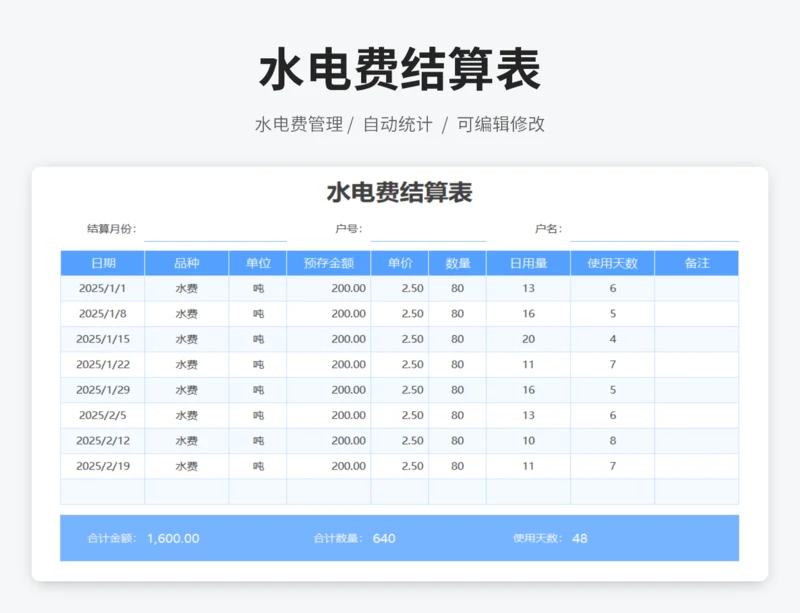Click total quantity 640 value
Screen dimensions: 800x613
(384, 538)
